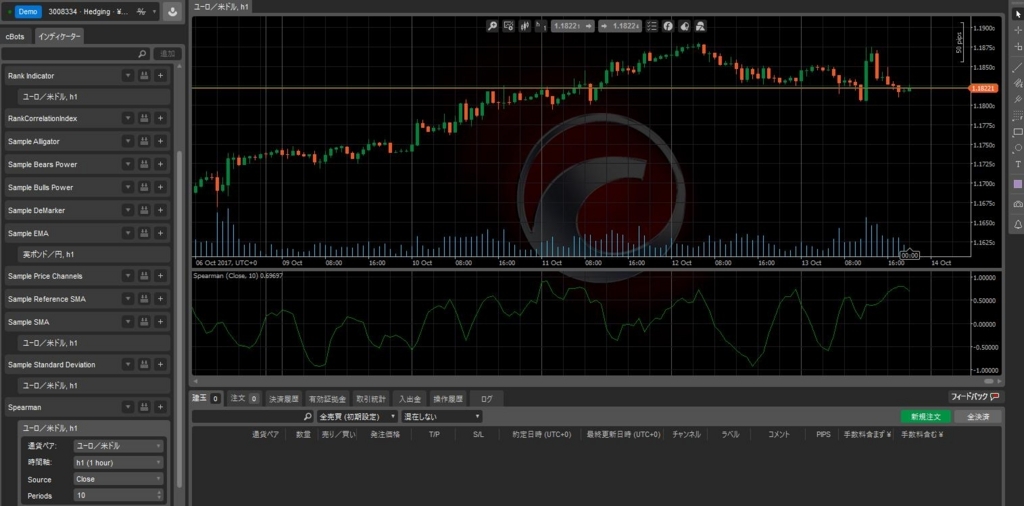Take a chart snapshot with camera icon

pos(1017,204)
